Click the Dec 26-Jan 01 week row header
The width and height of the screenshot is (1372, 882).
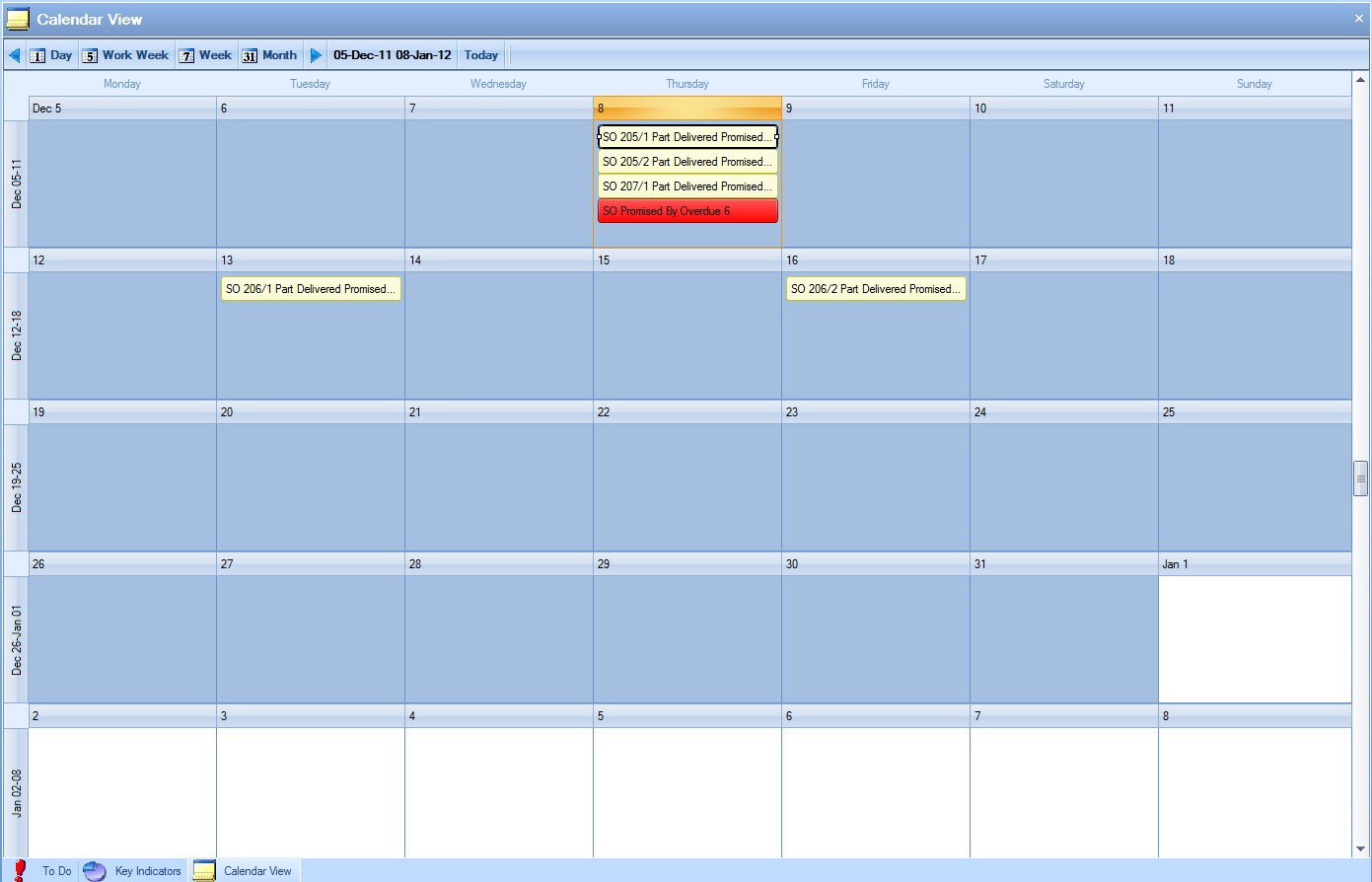pos(16,639)
